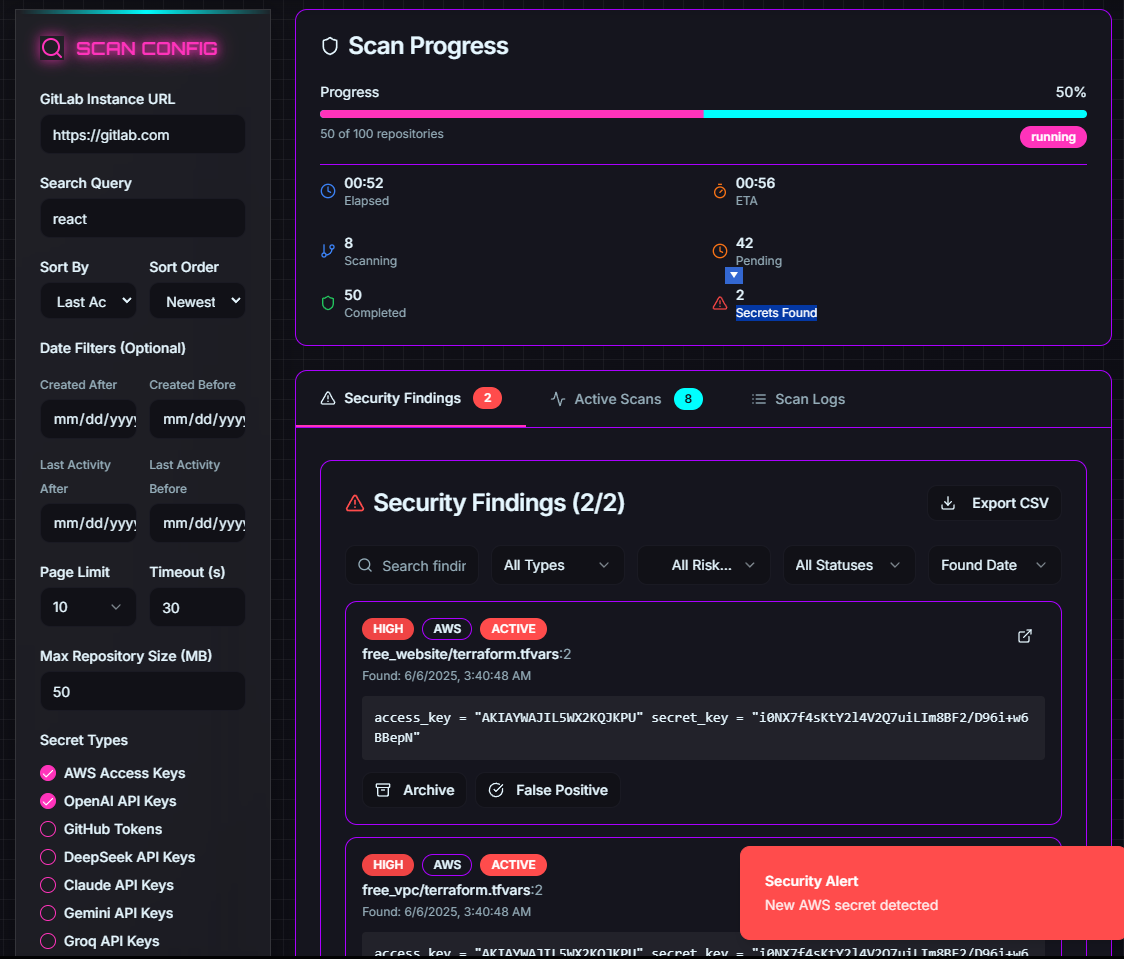This screenshot has width=1124, height=959.
Task: Click the Timeout (s) field
Action: point(197,607)
